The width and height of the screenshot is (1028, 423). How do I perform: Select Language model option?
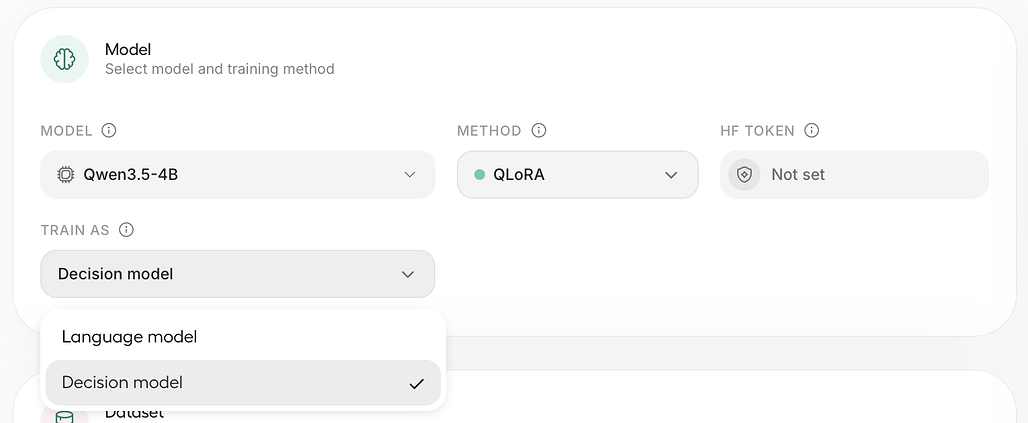pyautogui.click(x=243, y=337)
